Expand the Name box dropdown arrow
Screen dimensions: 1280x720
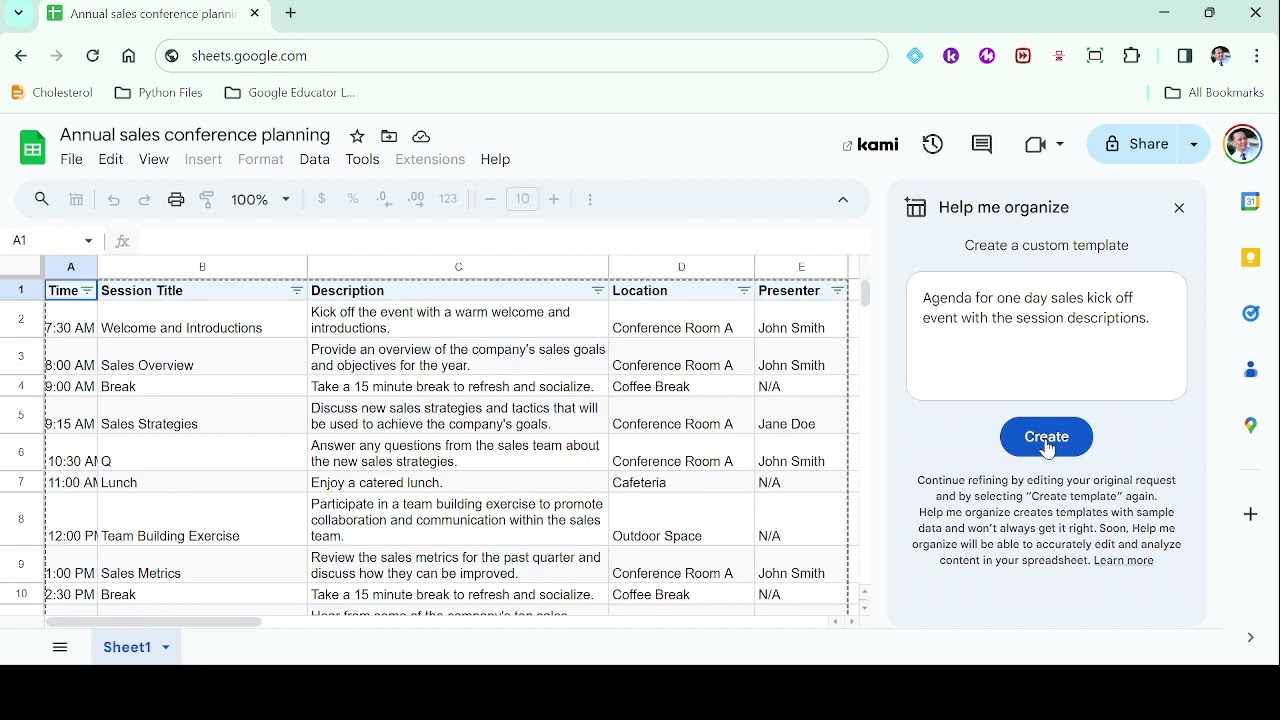click(89, 241)
